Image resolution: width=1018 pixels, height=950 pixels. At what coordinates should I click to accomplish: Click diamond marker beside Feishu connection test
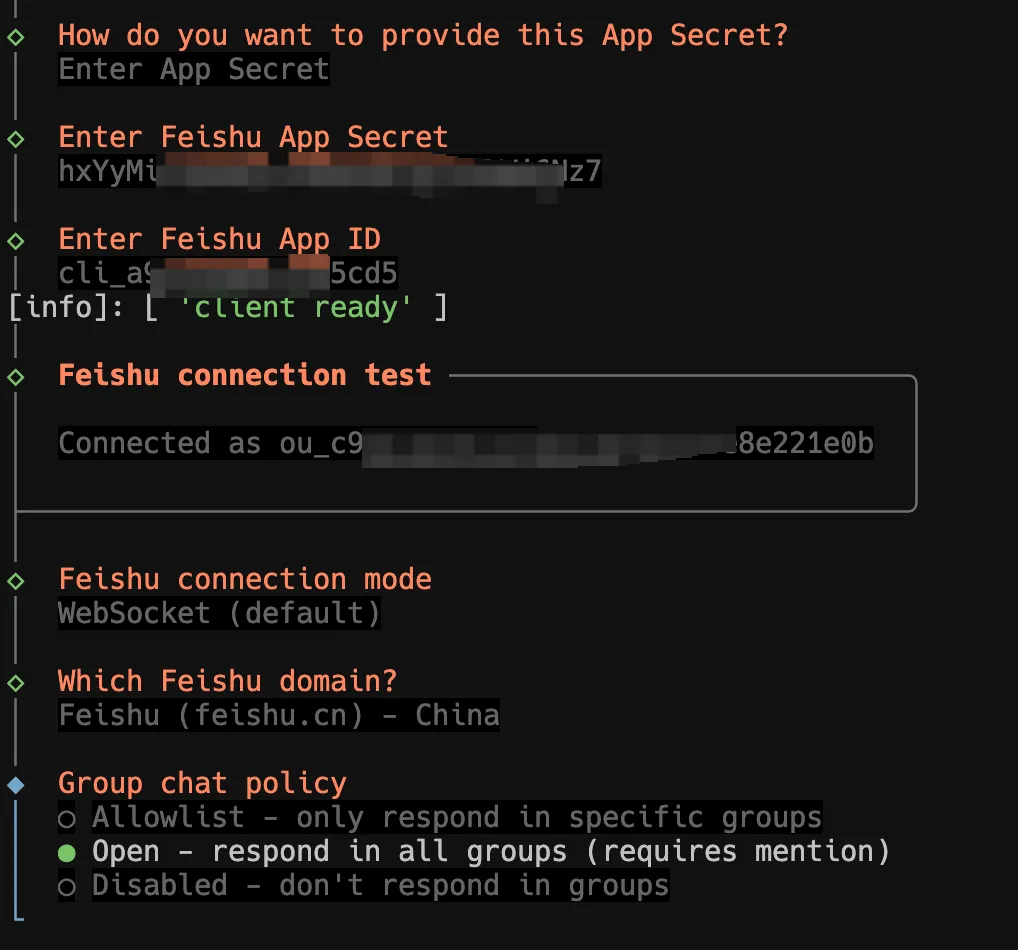pos(15,377)
